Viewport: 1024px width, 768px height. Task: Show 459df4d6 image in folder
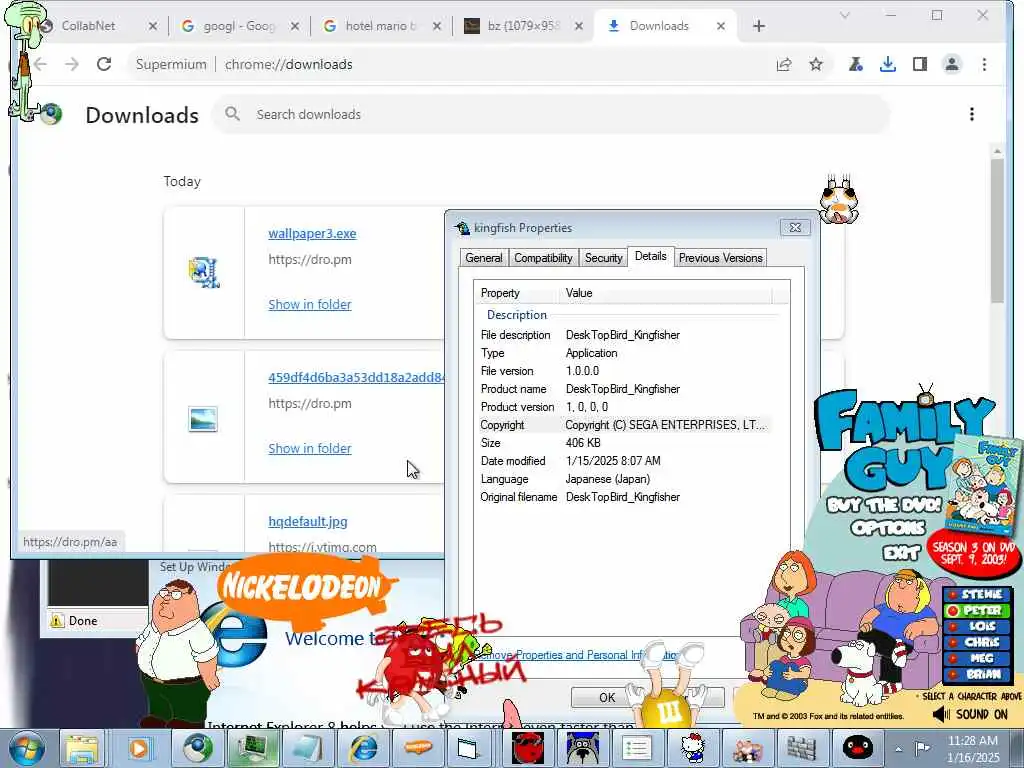[310, 449]
